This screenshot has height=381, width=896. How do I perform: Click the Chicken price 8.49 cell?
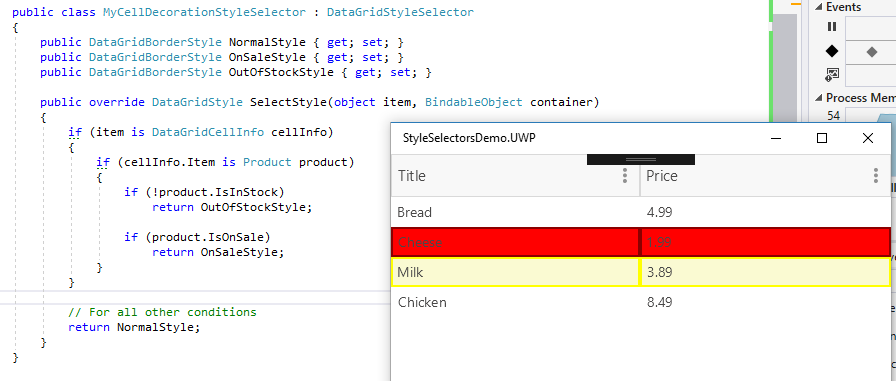765,302
